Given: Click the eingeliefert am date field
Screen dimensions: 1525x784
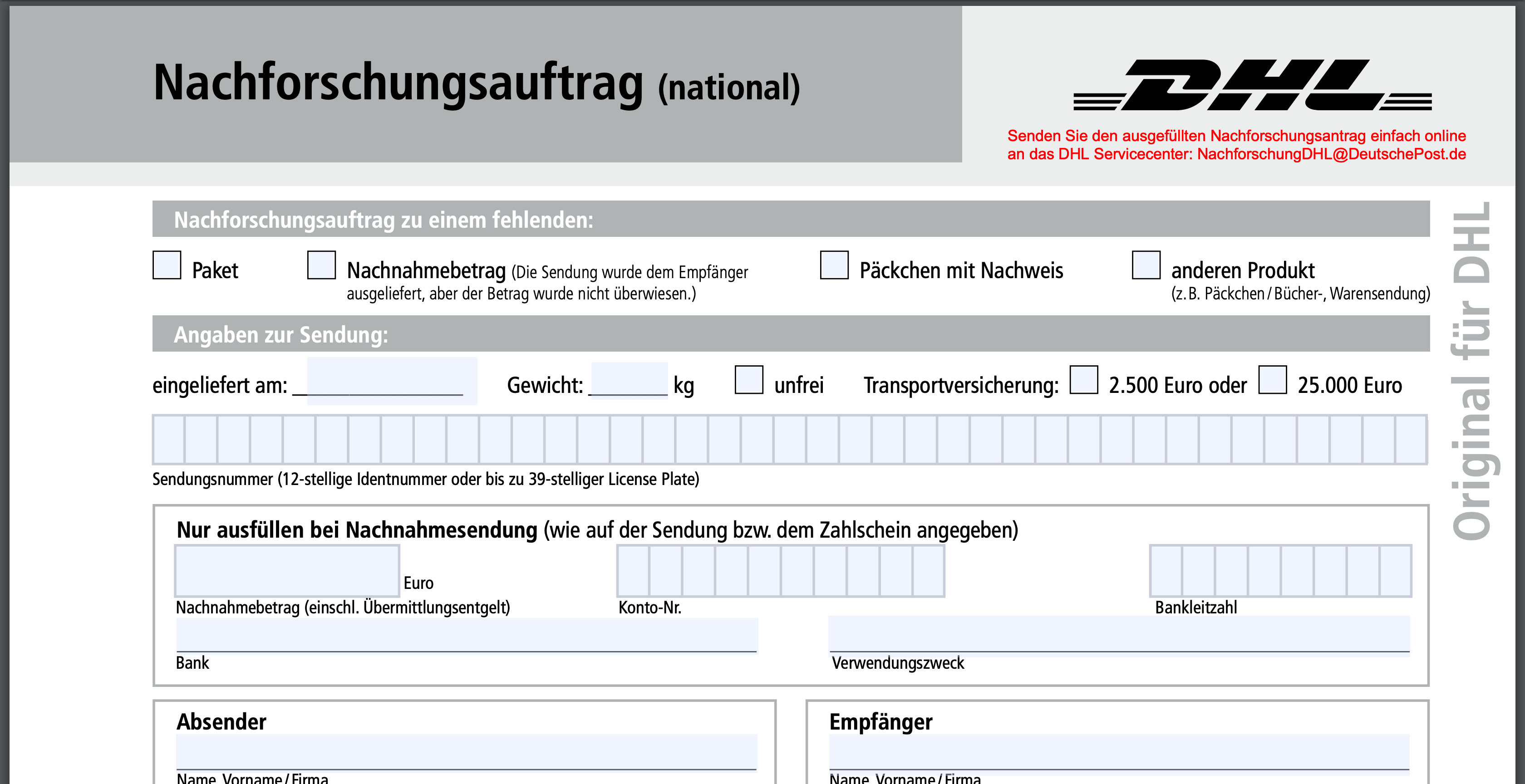Looking at the screenshot, I should pyautogui.click(x=391, y=381).
